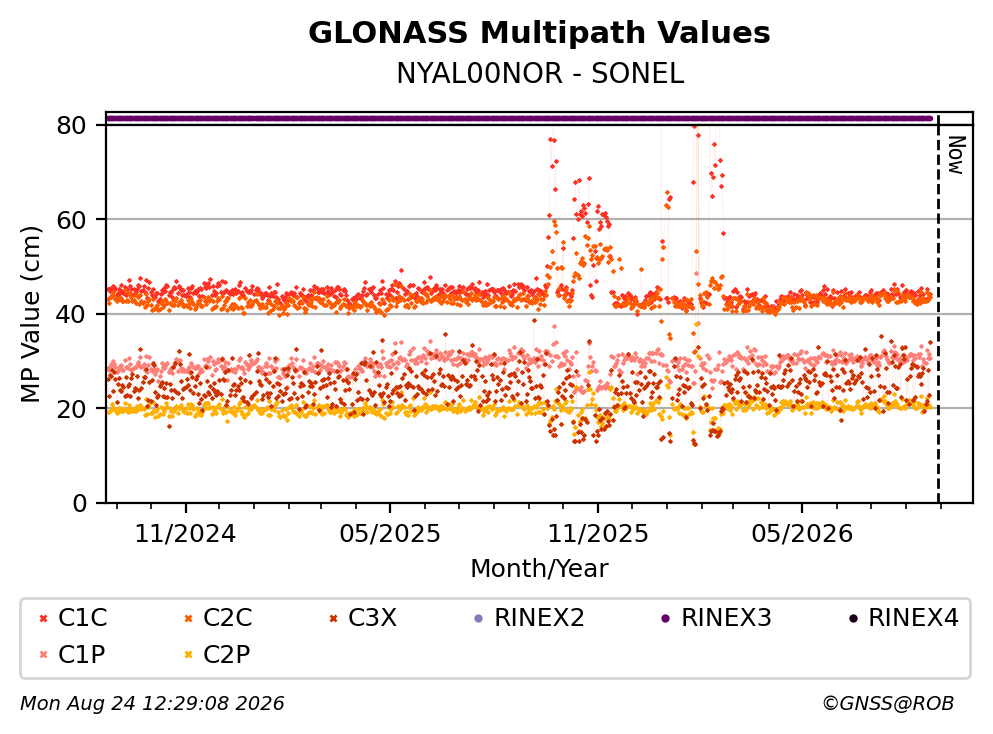Select the RINEX3 legend label

[726, 618]
